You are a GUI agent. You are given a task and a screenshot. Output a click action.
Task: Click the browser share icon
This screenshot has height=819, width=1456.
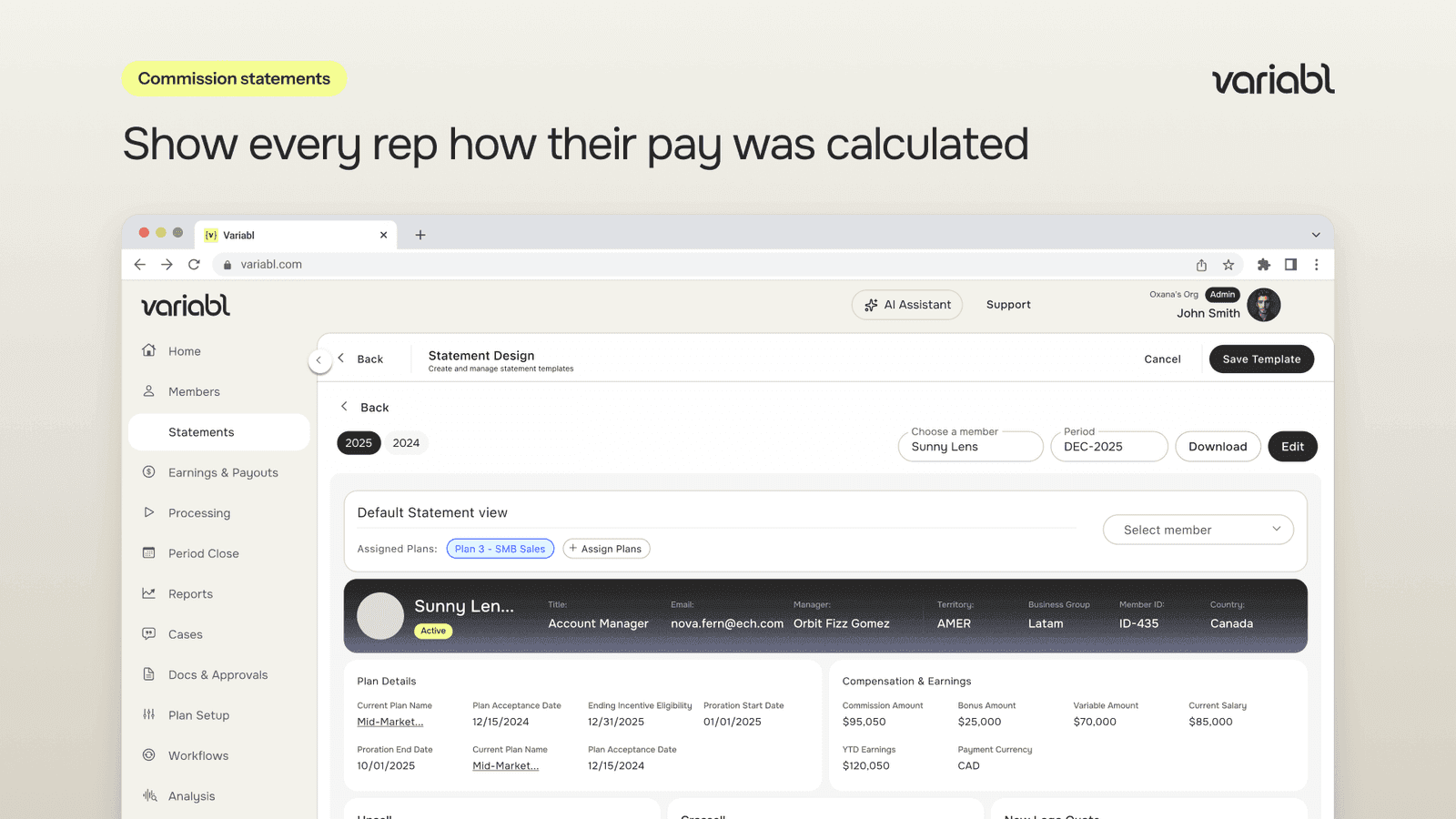pos(1201,265)
